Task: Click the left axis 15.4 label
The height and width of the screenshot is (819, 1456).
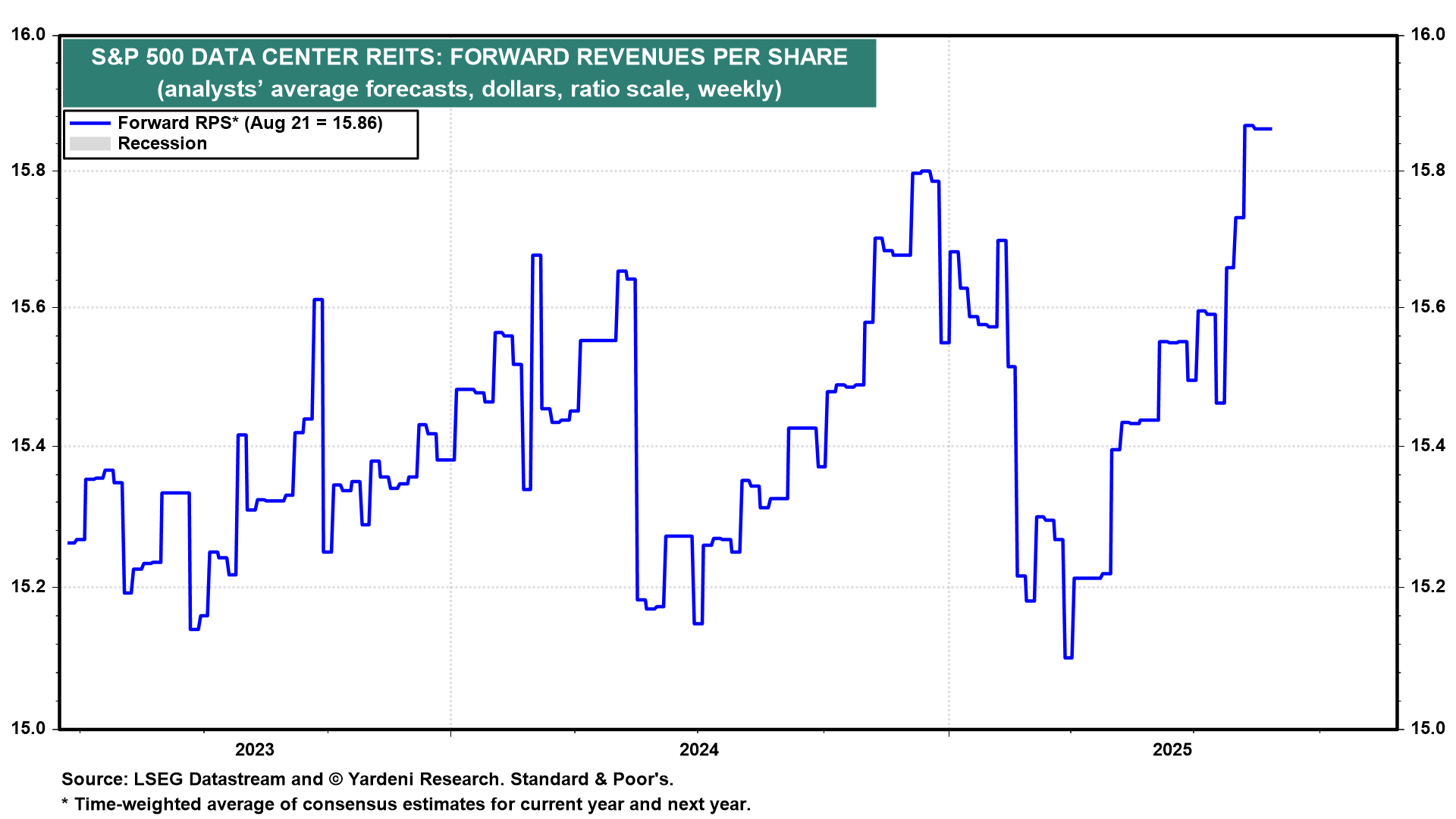Action: click(x=28, y=445)
